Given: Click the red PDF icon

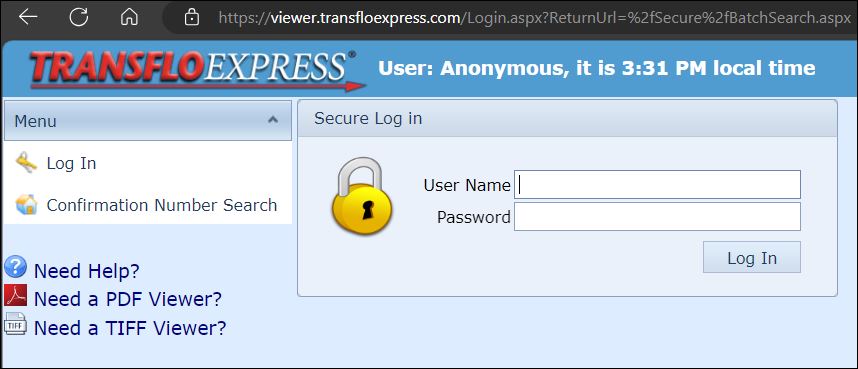Looking at the screenshot, I should point(15,295).
